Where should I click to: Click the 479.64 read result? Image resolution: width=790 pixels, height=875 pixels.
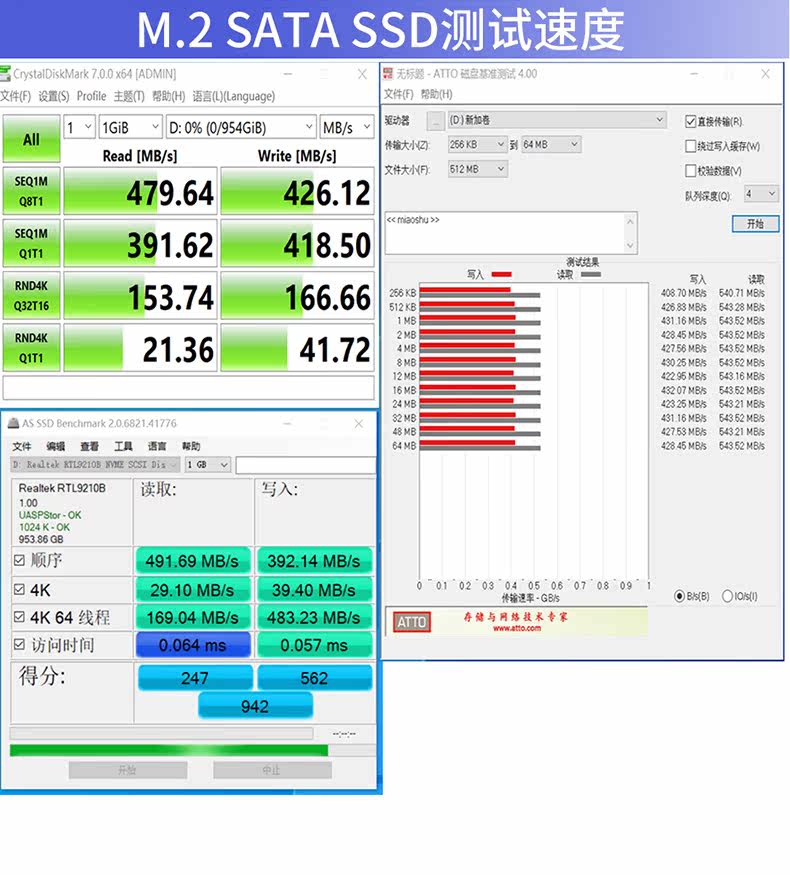(x=140, y=191)
